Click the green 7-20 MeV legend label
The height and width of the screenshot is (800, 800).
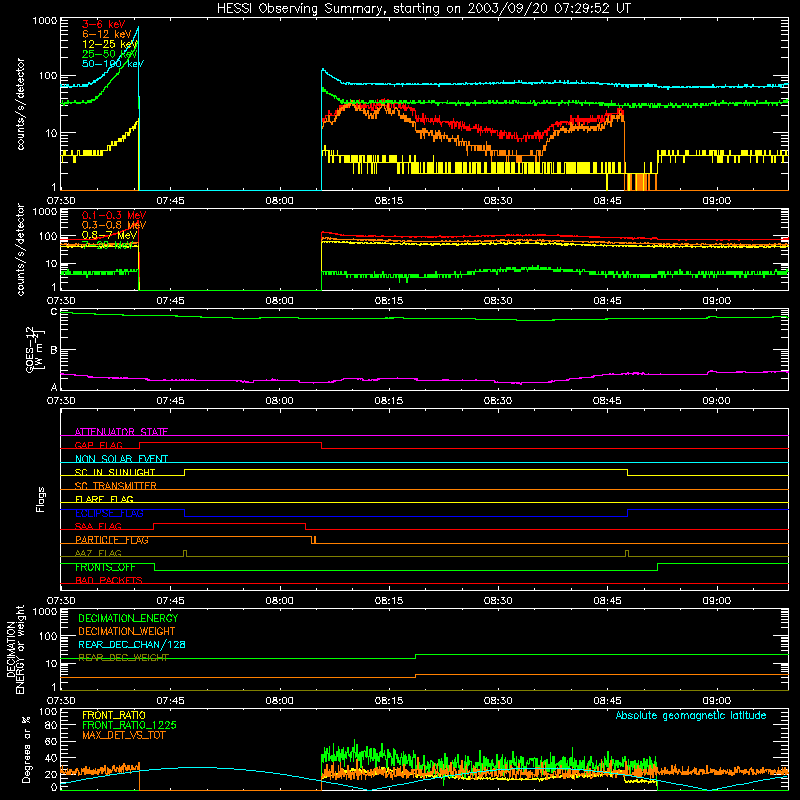(109, 245)
